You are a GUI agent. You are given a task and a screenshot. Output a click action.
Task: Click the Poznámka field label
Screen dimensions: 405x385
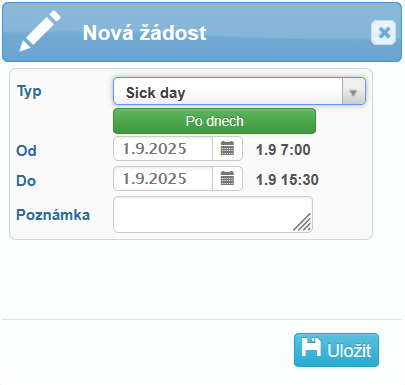pos(53,215)
